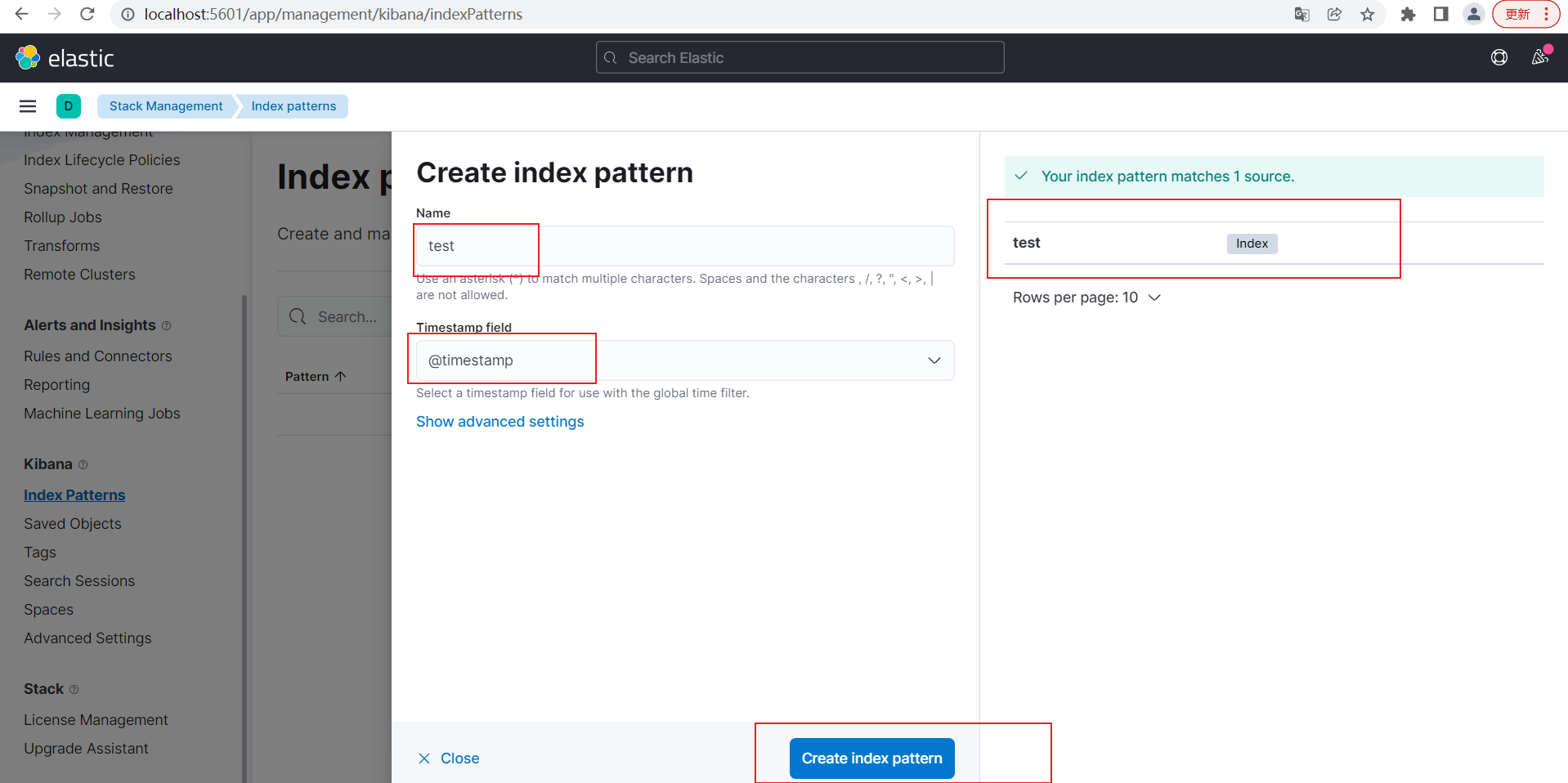Viewport: 1568px width, 783px height.
Task: Sort by Pattern column header
Action: pos(316,377)
